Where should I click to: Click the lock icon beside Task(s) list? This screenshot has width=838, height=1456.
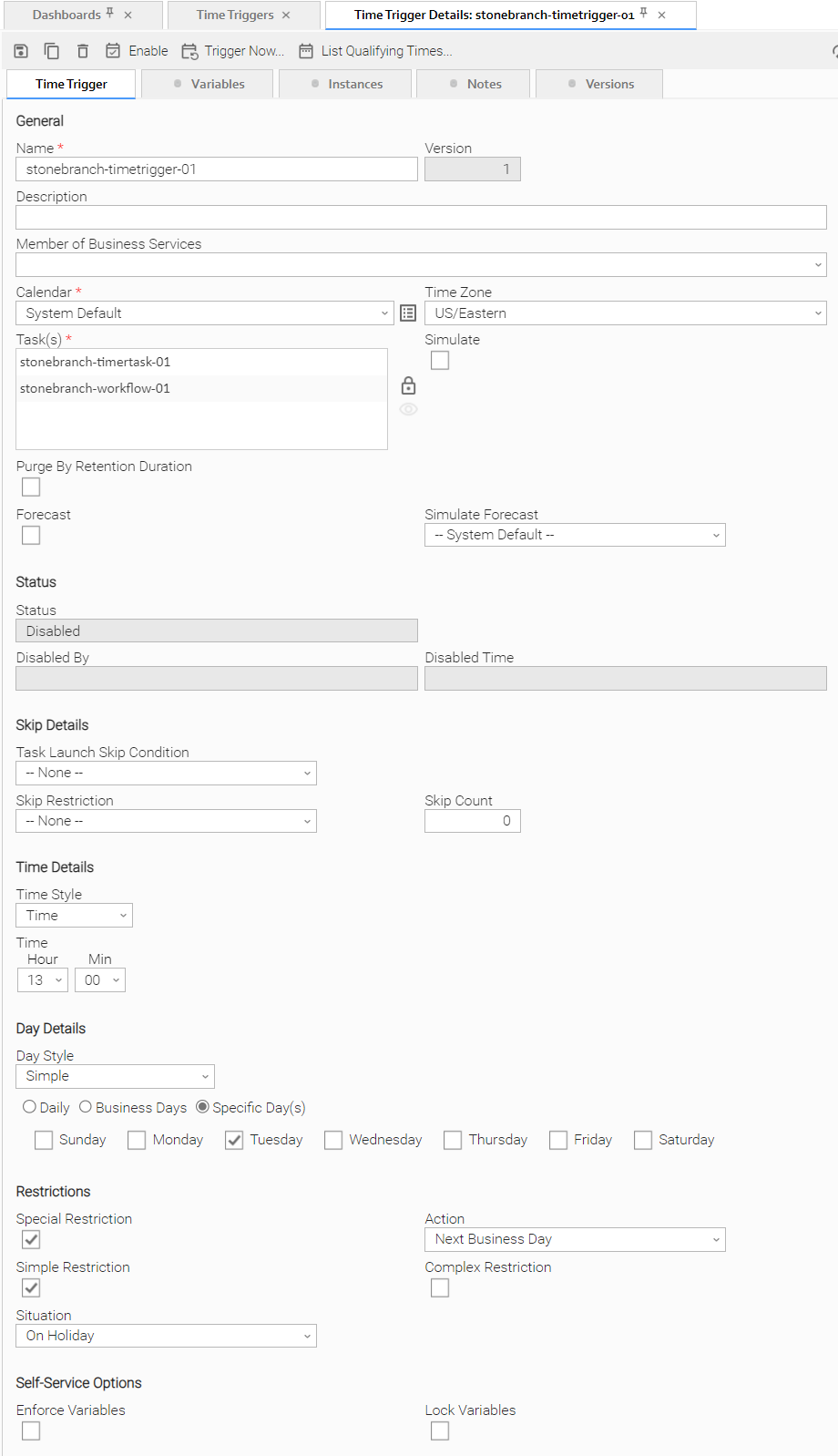408,385
